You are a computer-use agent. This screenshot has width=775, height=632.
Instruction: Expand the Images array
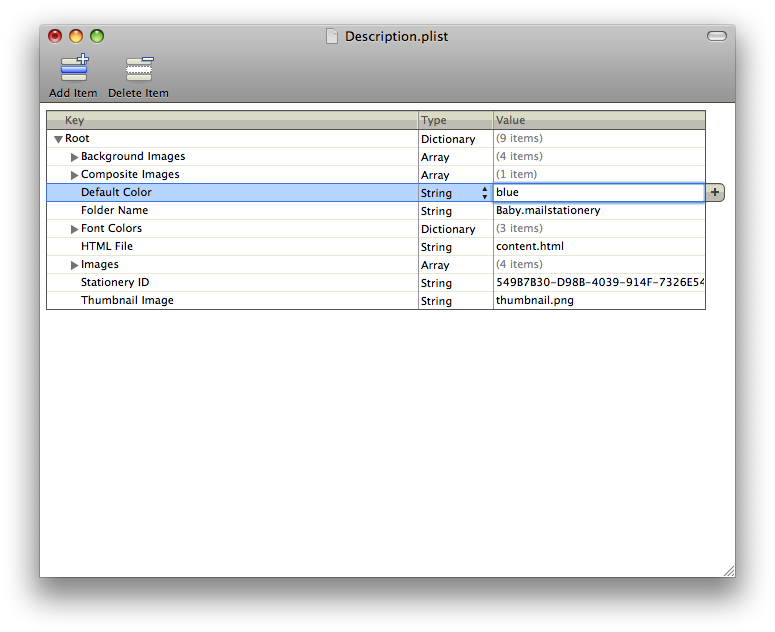[x=74, y=265]
